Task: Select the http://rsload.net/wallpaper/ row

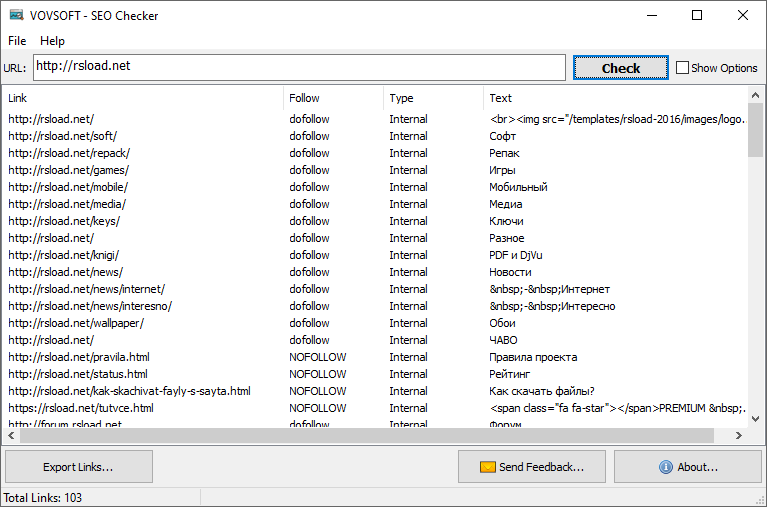Action: (x=376, y=323)
